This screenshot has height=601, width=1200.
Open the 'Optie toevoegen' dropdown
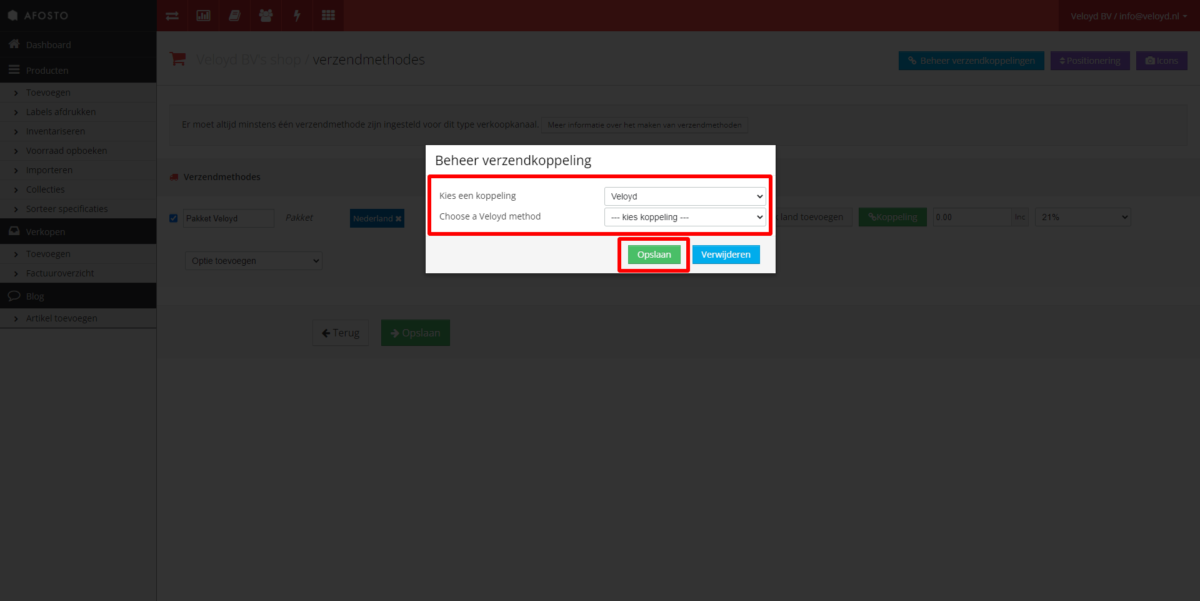(254, 260)
